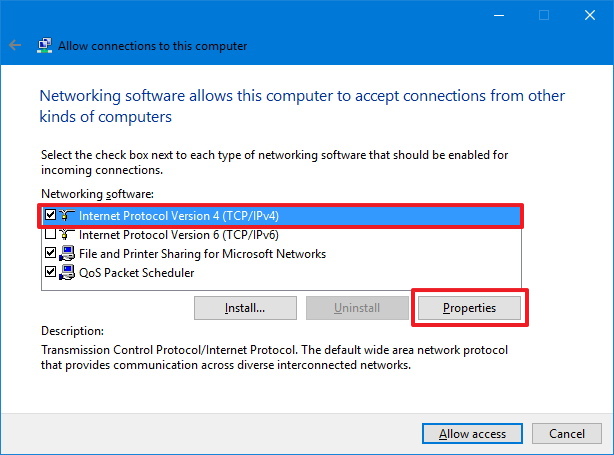The width and height of the screenshot is (614, 455).
Task: Click the Uninstall button
Action: 357,307
